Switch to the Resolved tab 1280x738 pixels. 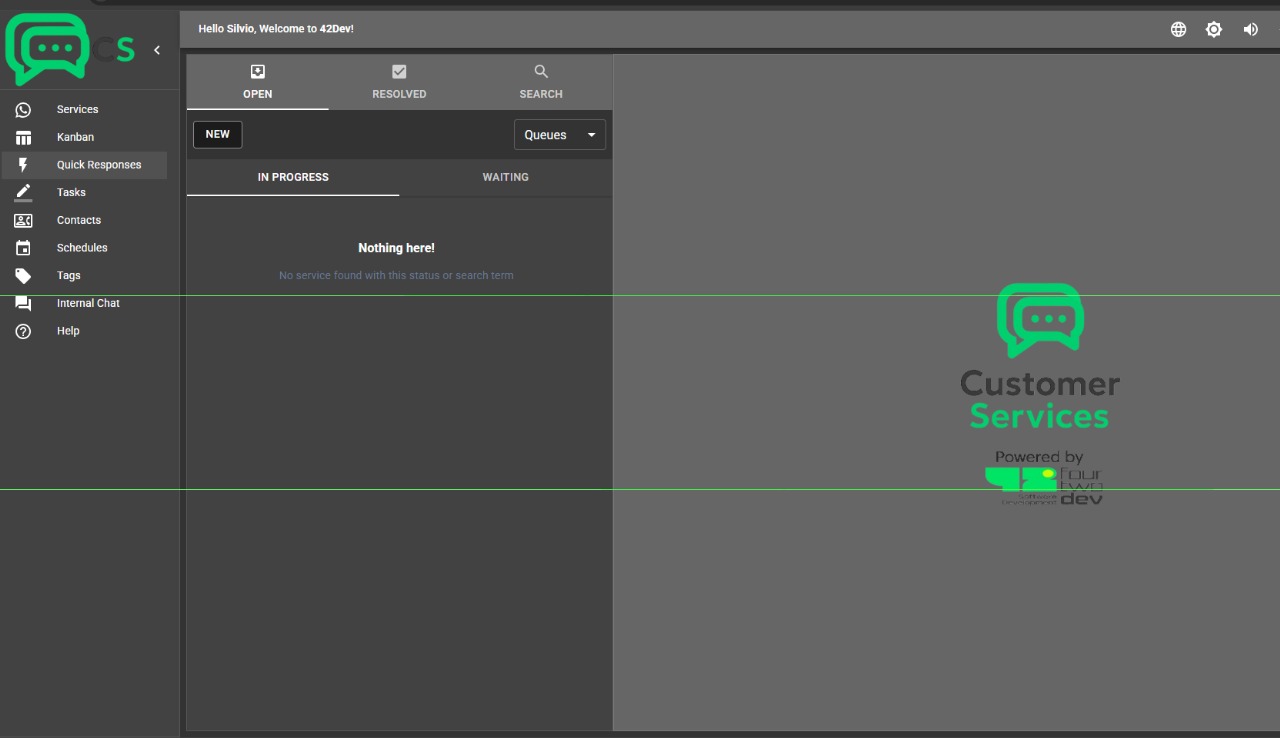(399, 82)
